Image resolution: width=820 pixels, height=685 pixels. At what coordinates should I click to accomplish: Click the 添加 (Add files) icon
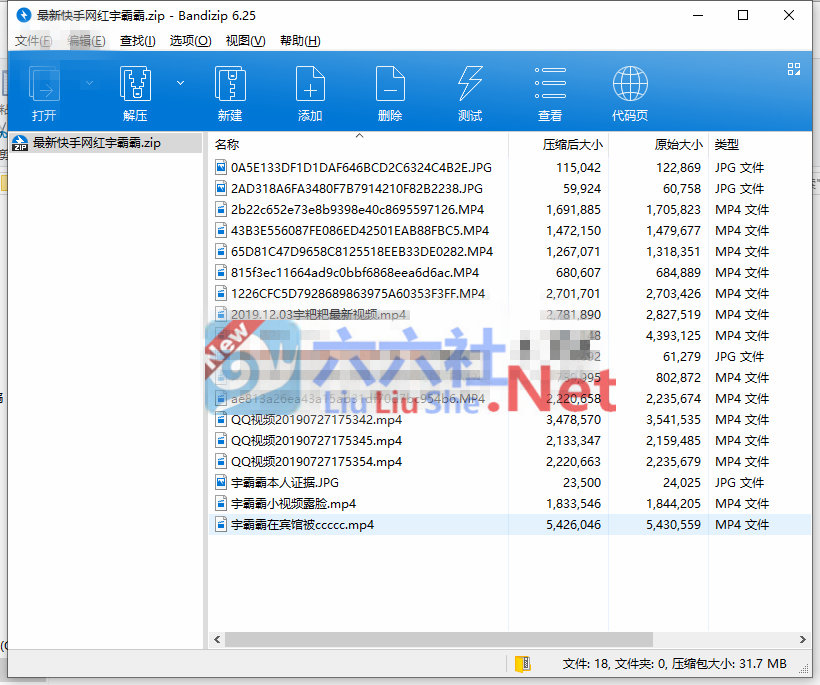(310, 90)
